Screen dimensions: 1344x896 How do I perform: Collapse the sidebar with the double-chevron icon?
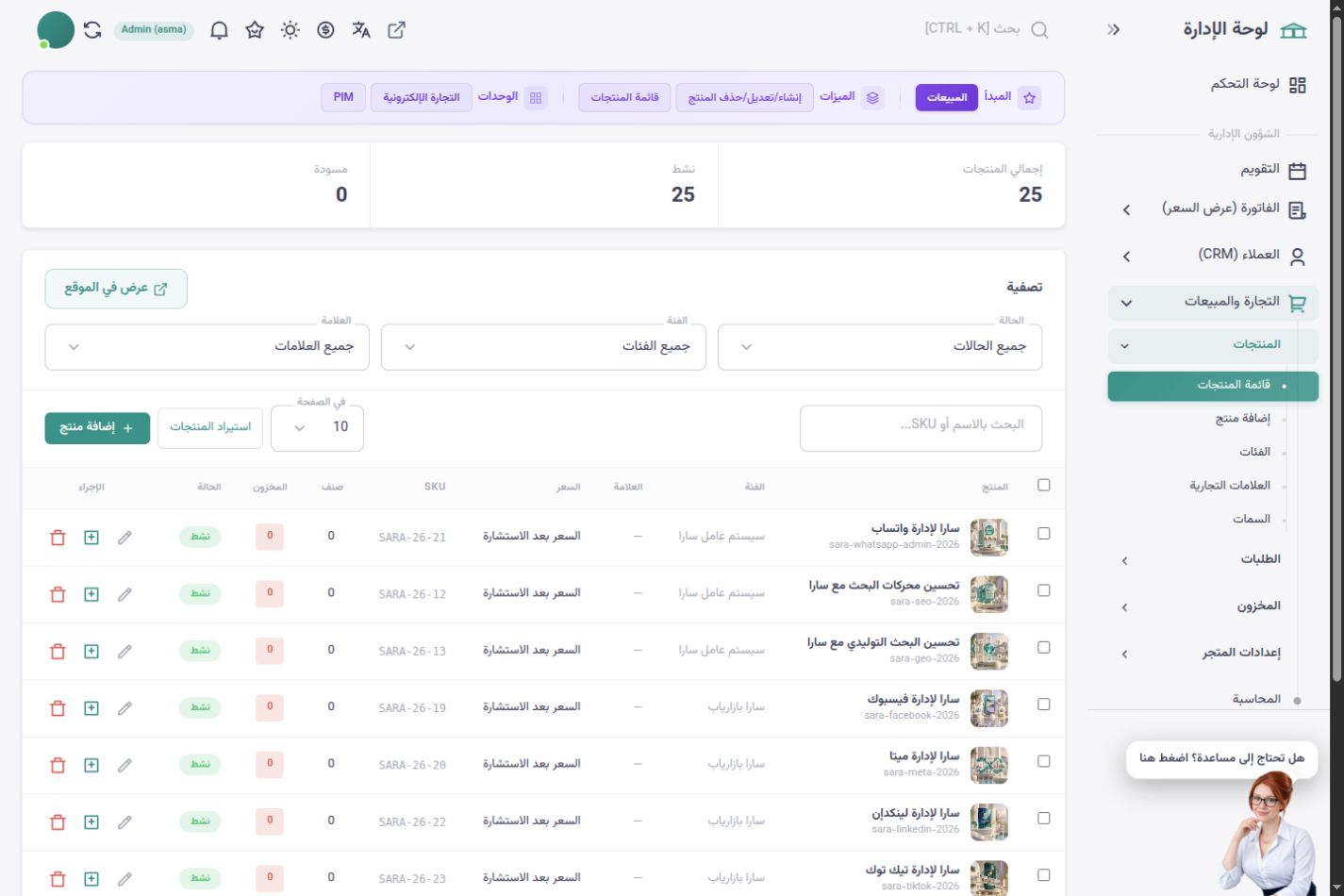(1114, 30)
